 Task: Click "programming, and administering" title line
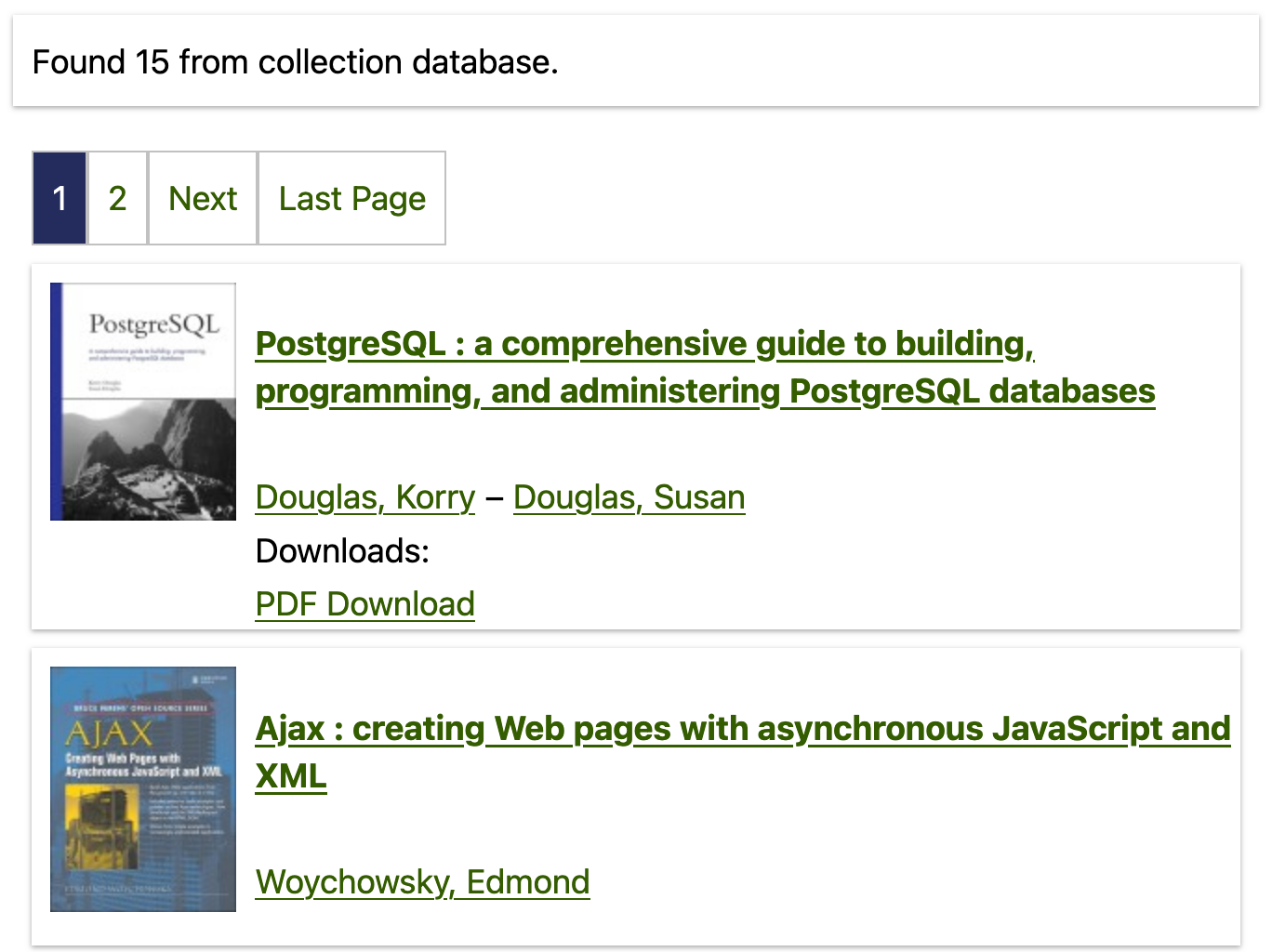[519, 391]
